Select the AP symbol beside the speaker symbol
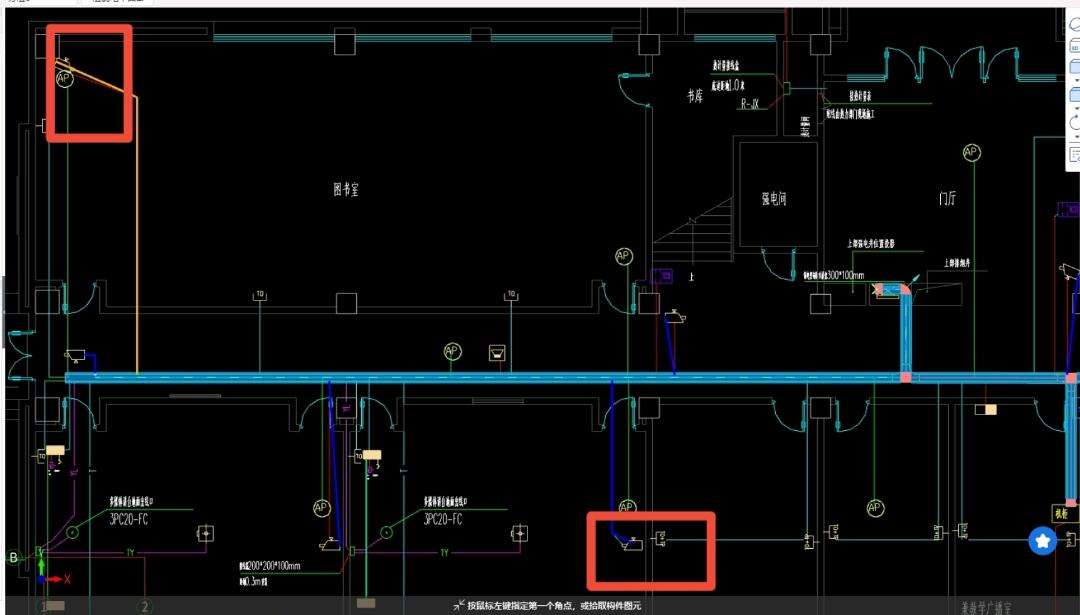The height and width of the screenshot is (615, 1080). [x=452, y=351]
